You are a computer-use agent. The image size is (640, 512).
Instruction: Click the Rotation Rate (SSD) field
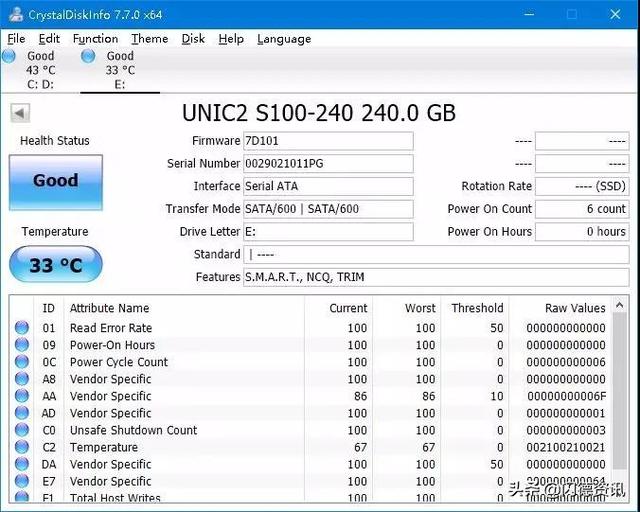[x=582, y=186]
